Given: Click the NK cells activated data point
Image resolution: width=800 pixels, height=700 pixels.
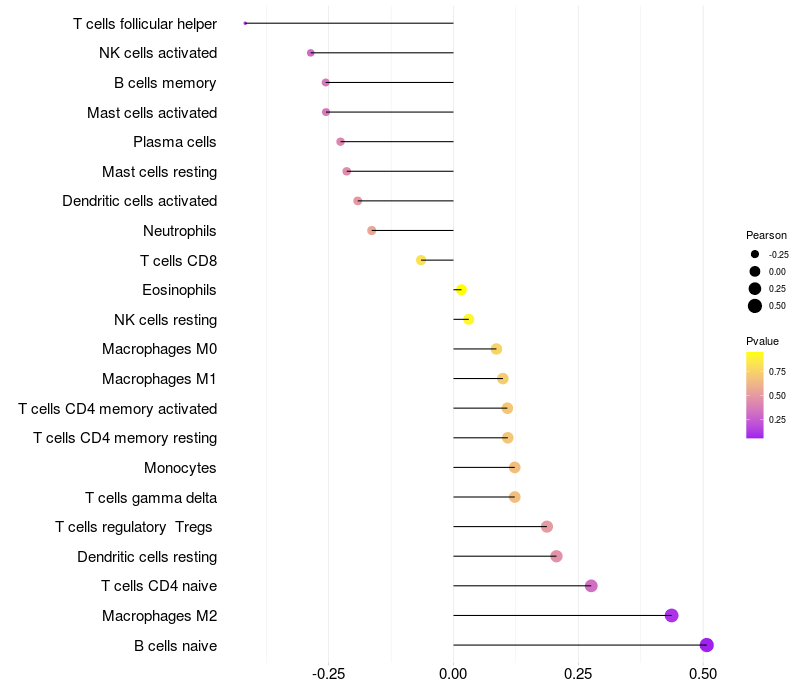Looking at the screenshot, I should click(x=311, y=53).
